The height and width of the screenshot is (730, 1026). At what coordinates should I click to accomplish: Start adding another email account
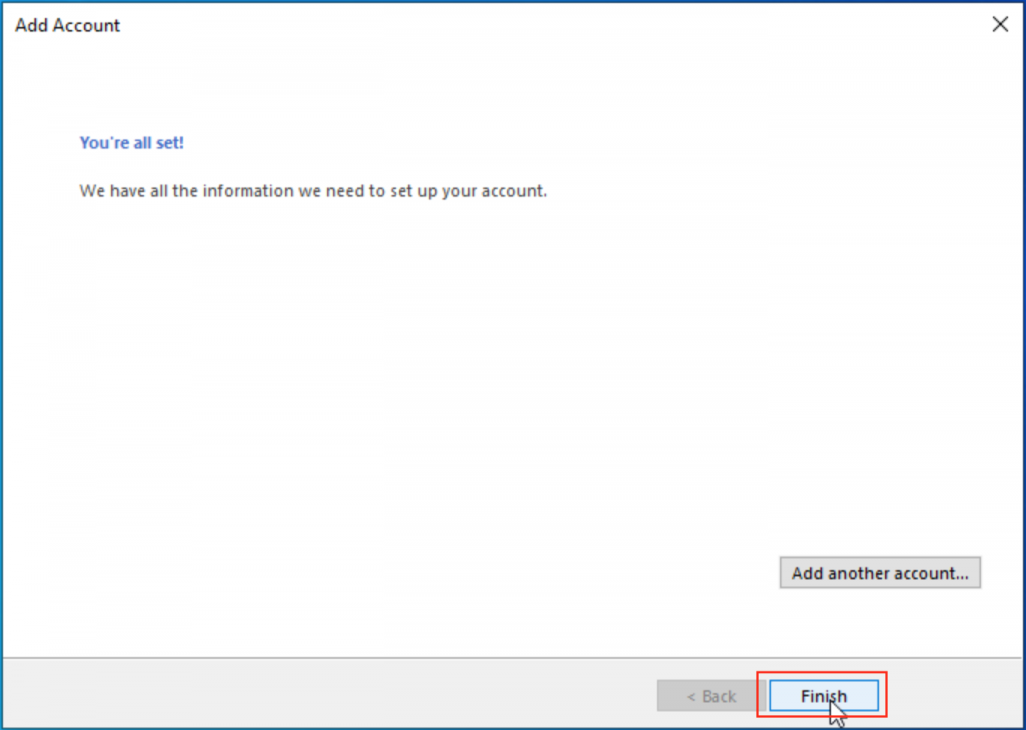click(x=879, y=573)
